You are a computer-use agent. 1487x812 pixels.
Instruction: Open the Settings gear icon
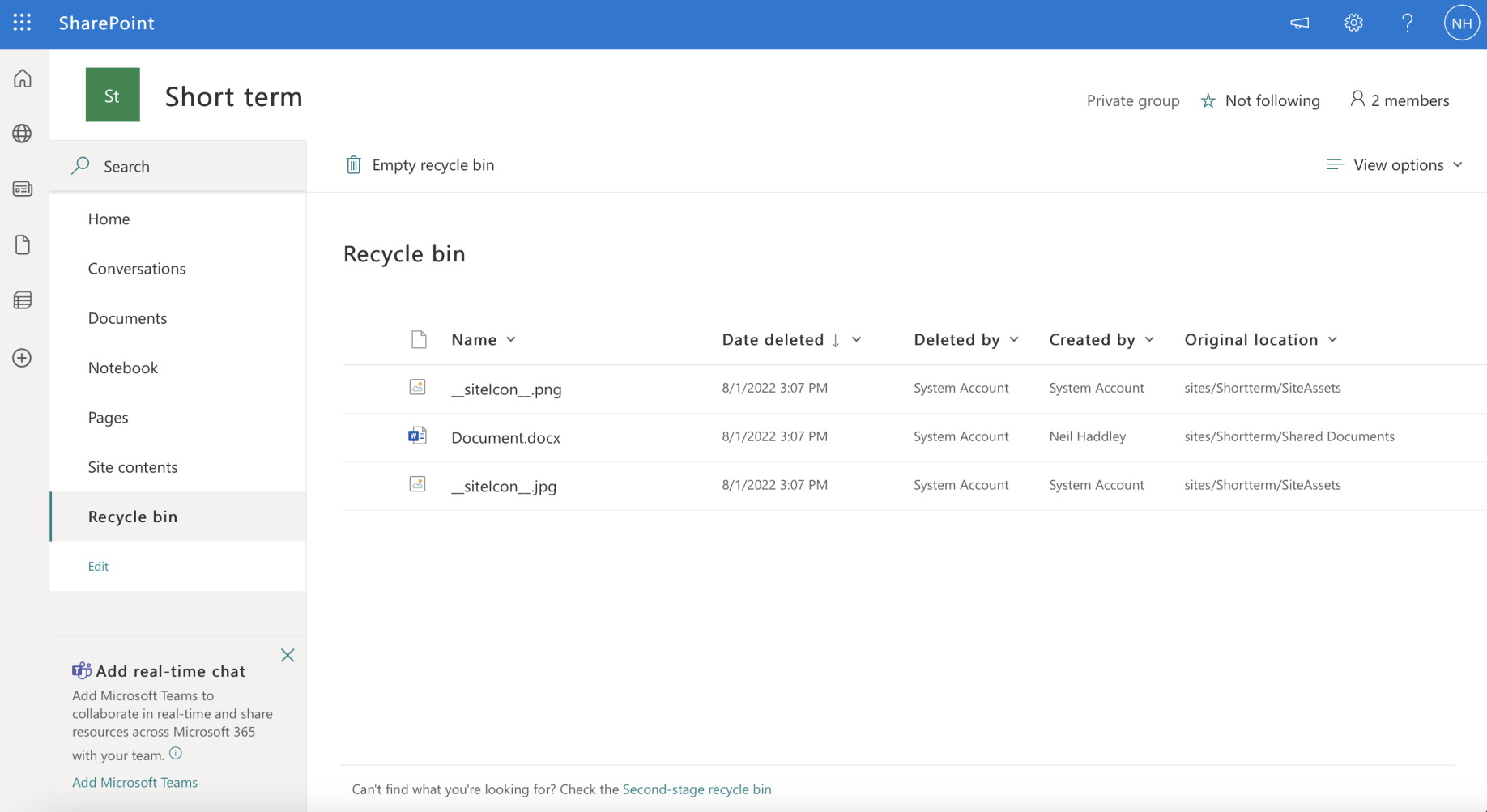click(1353, 23)
